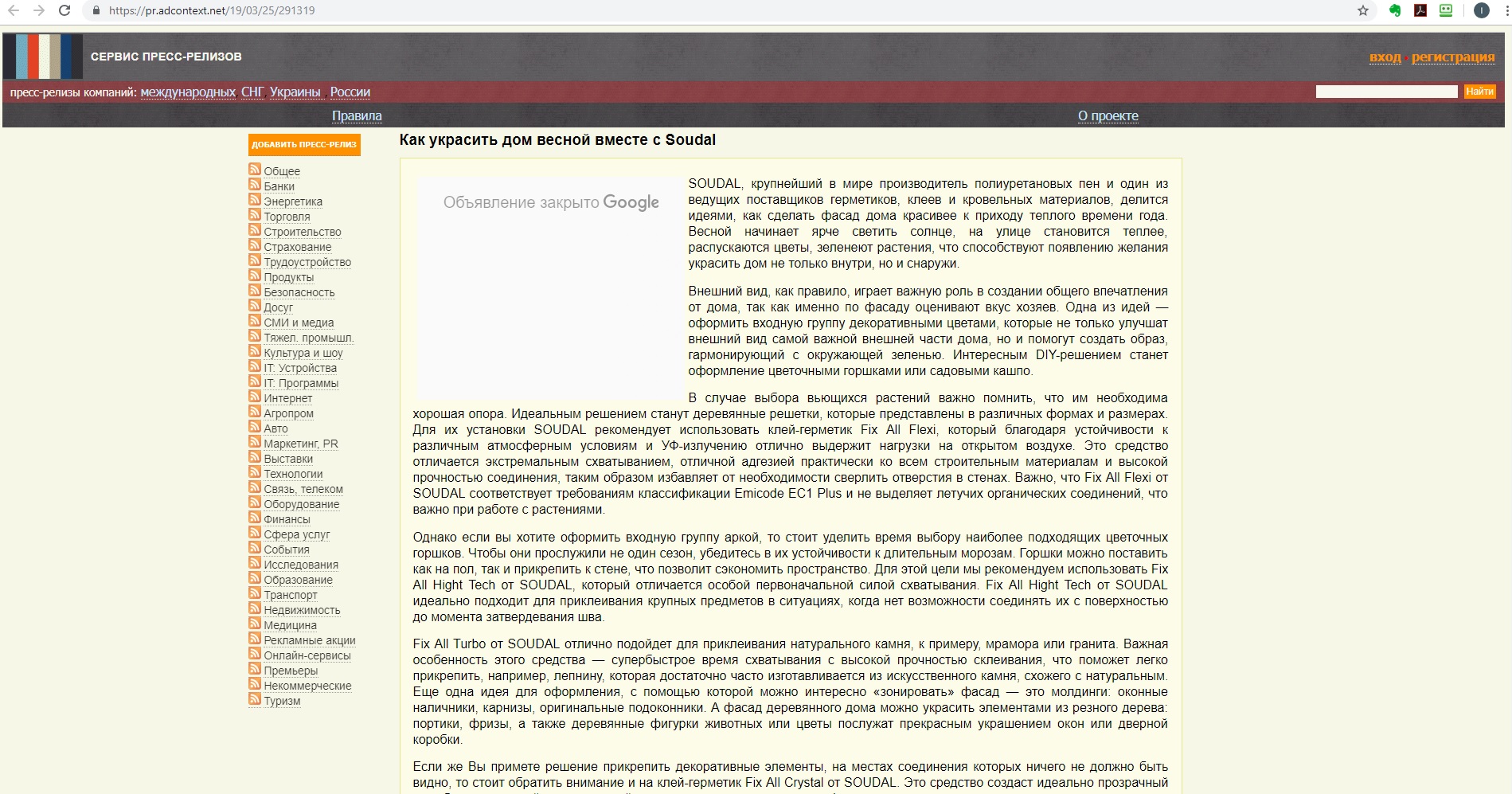Viewport: 1512px width, 794px height.
Task: Open the Сфера услуг category link
Action: [x=297, y=534]
